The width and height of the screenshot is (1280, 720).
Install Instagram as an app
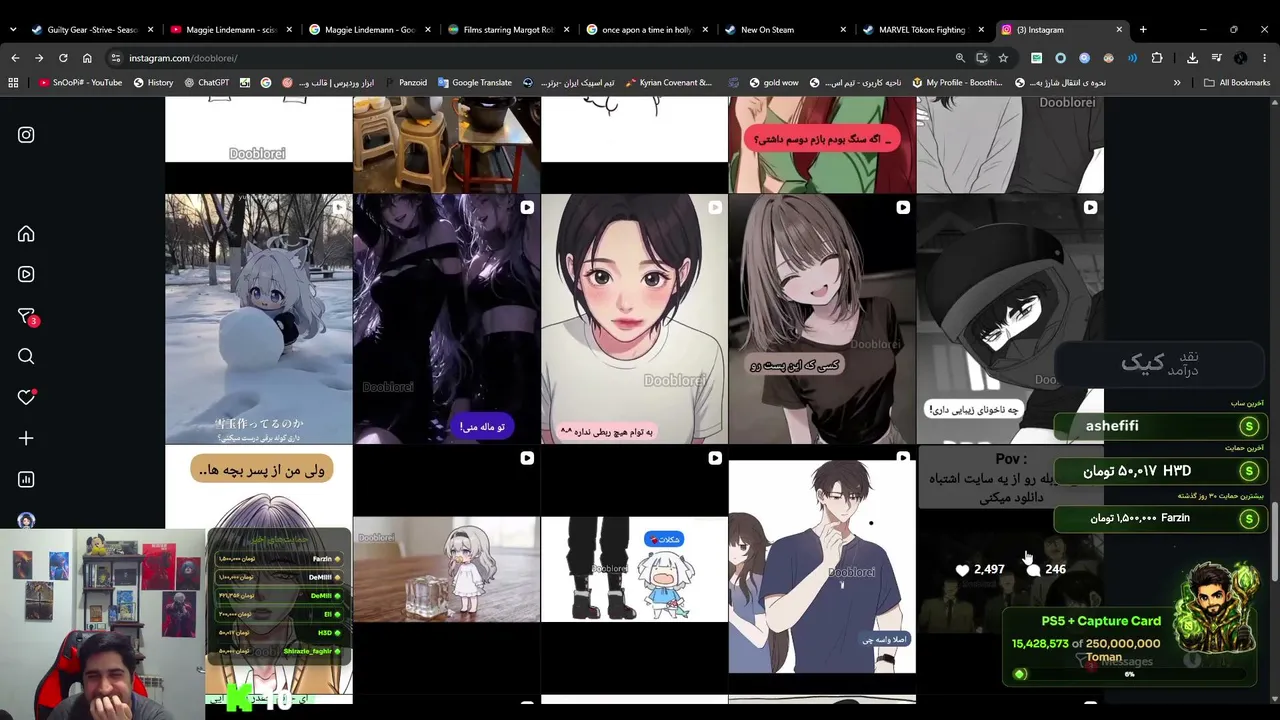pos(982,58)
